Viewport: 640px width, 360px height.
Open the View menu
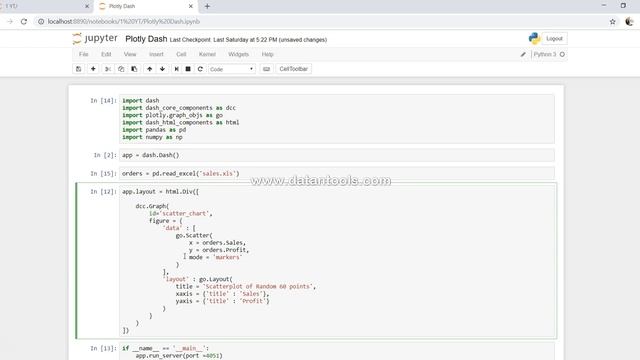click(130, 54)
